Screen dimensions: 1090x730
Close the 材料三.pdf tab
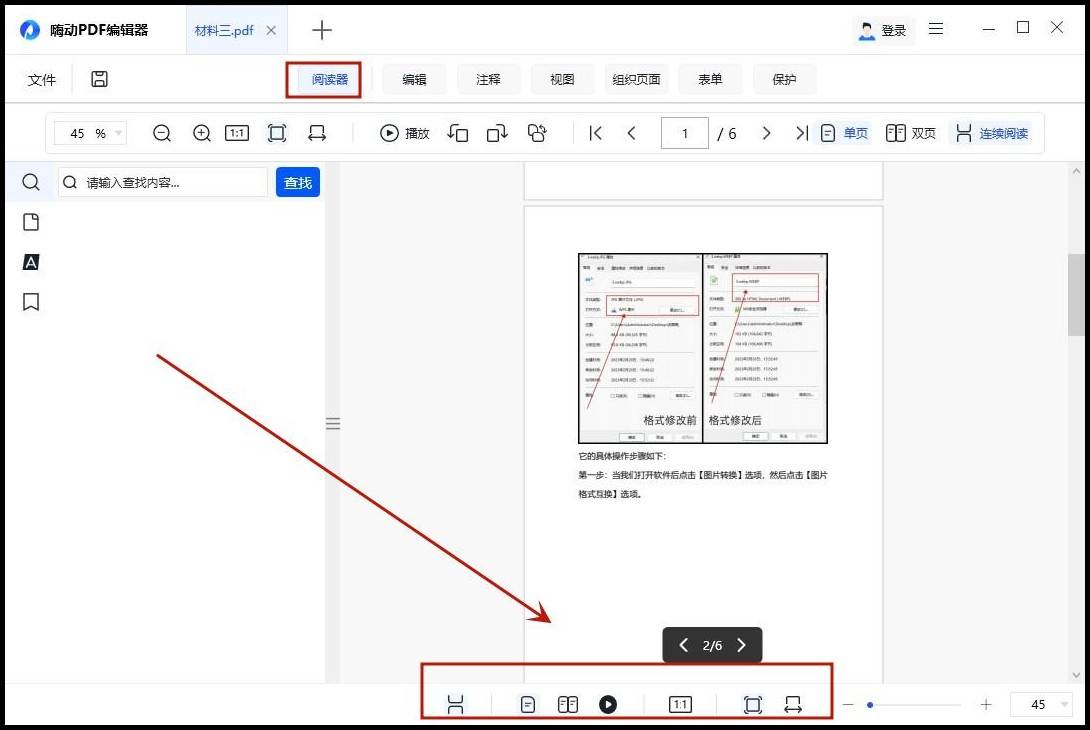click(271, 31)
